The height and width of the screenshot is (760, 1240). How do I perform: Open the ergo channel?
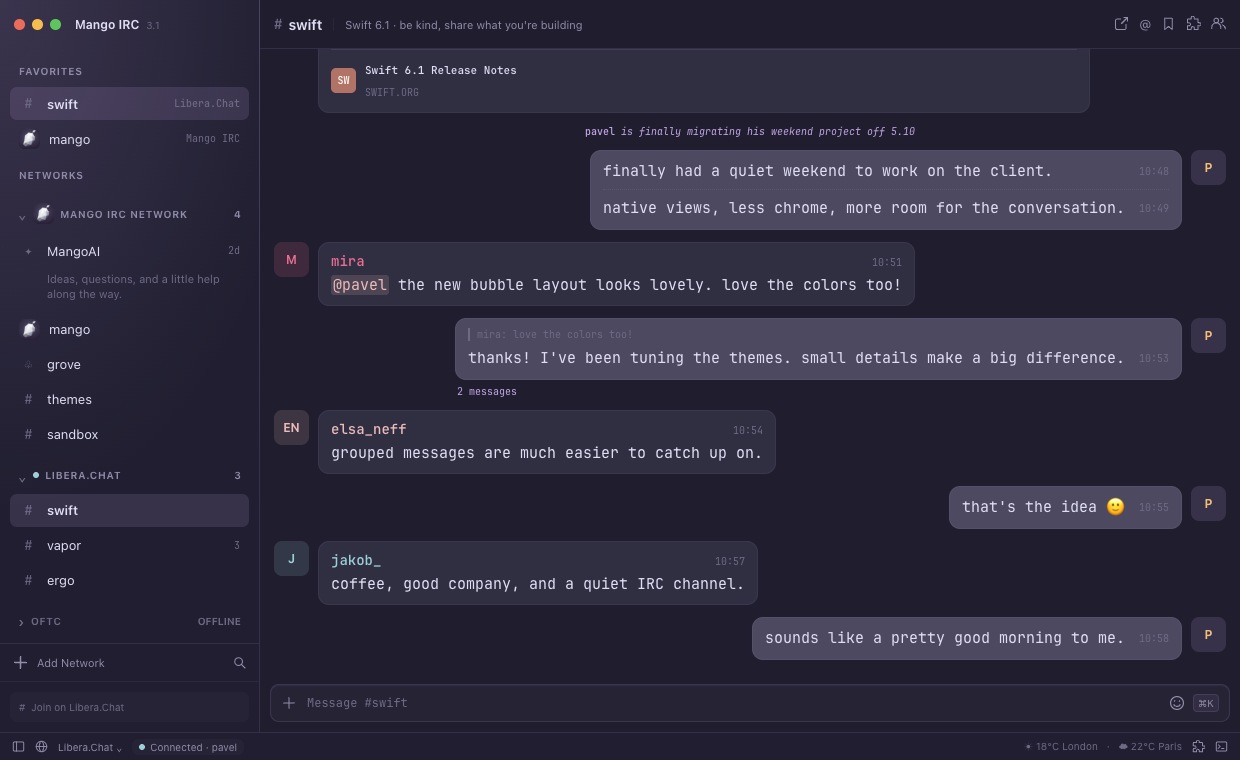(129, 581)
